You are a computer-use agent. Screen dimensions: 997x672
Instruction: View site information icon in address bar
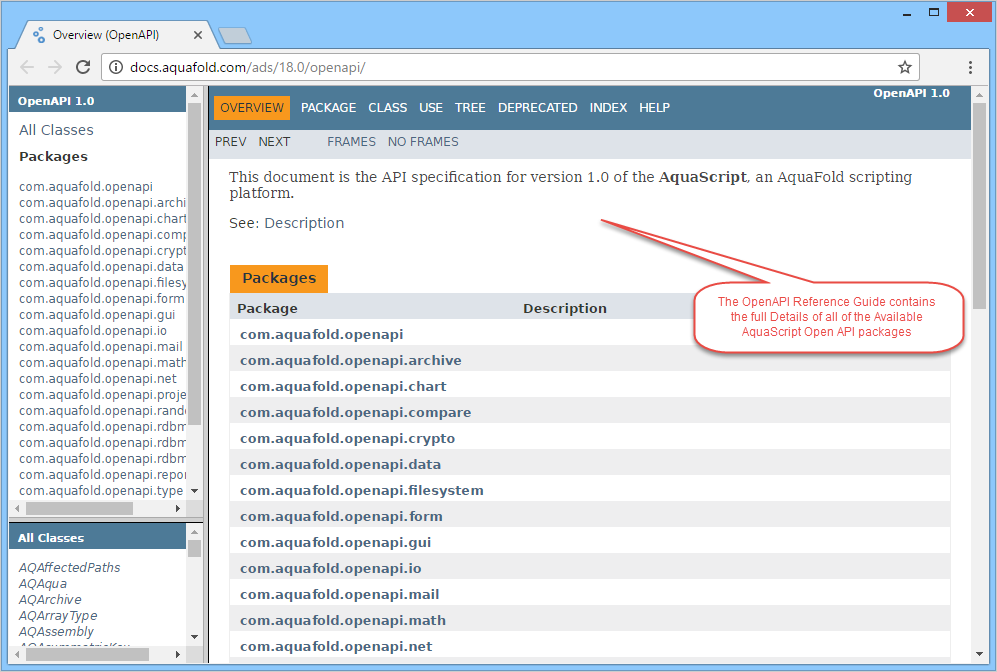point(116,67)
